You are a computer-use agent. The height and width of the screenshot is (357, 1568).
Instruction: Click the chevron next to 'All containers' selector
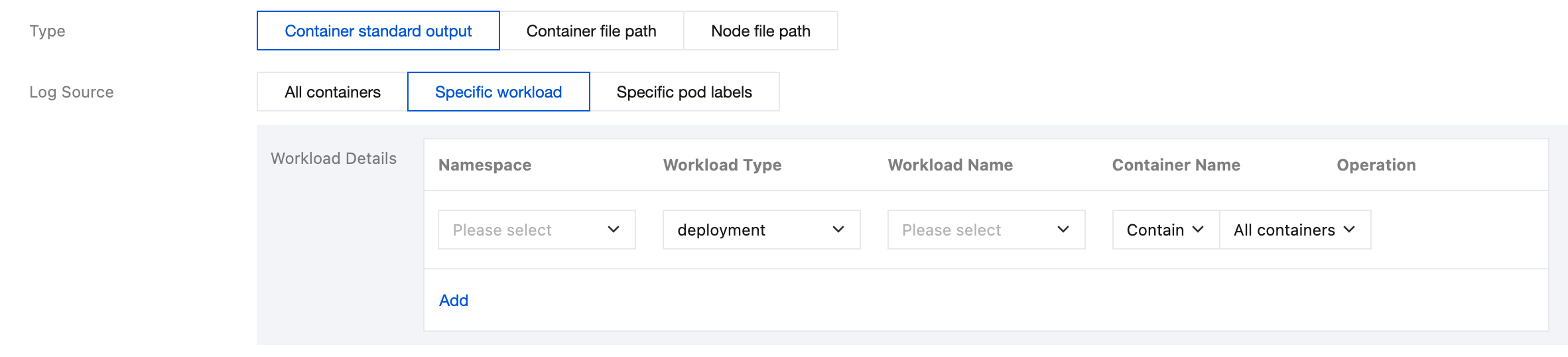click(x=1349, y=230)
